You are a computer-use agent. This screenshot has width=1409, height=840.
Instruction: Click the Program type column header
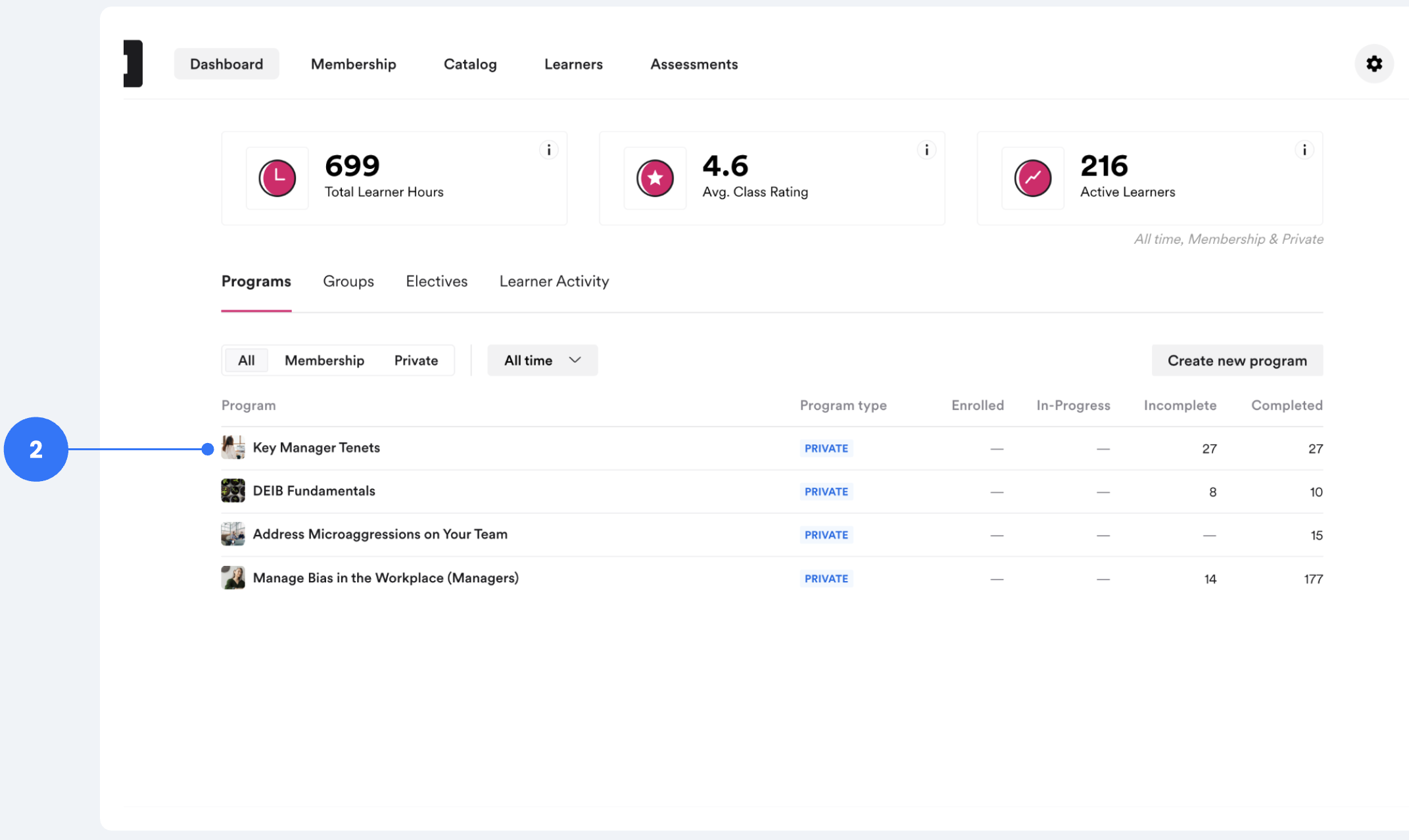[x=844, y=406]
